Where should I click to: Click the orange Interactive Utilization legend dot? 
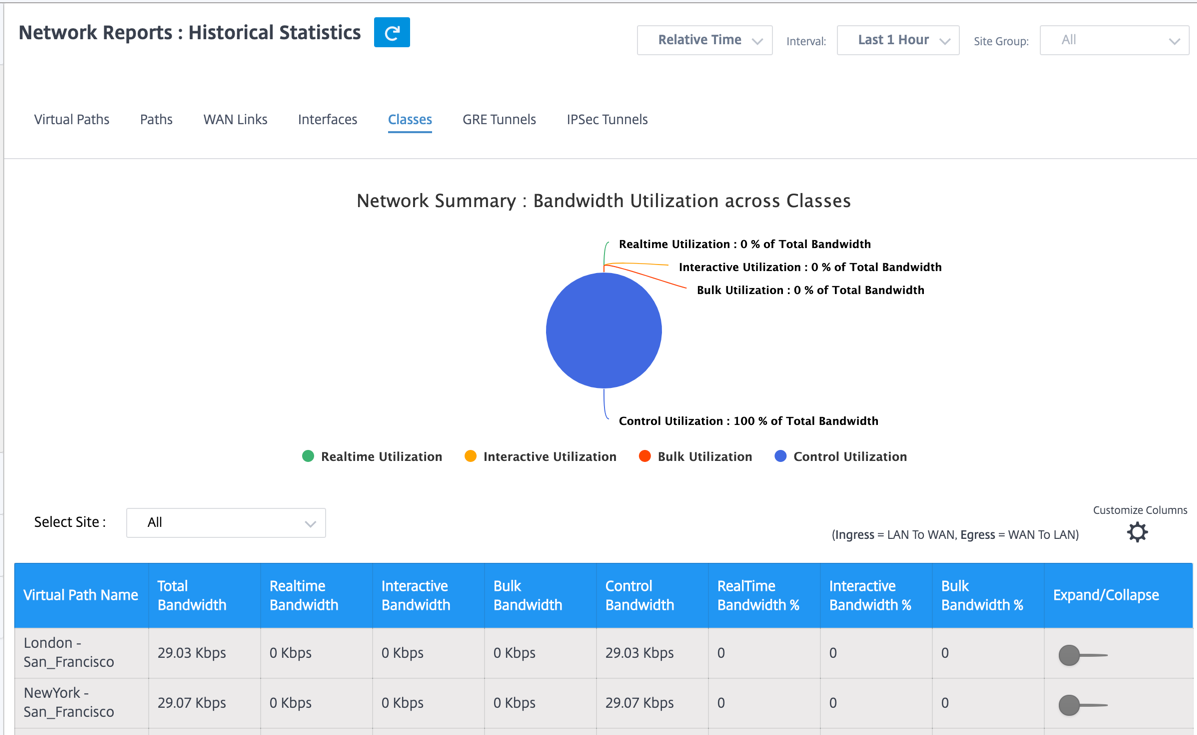[470, 456]
